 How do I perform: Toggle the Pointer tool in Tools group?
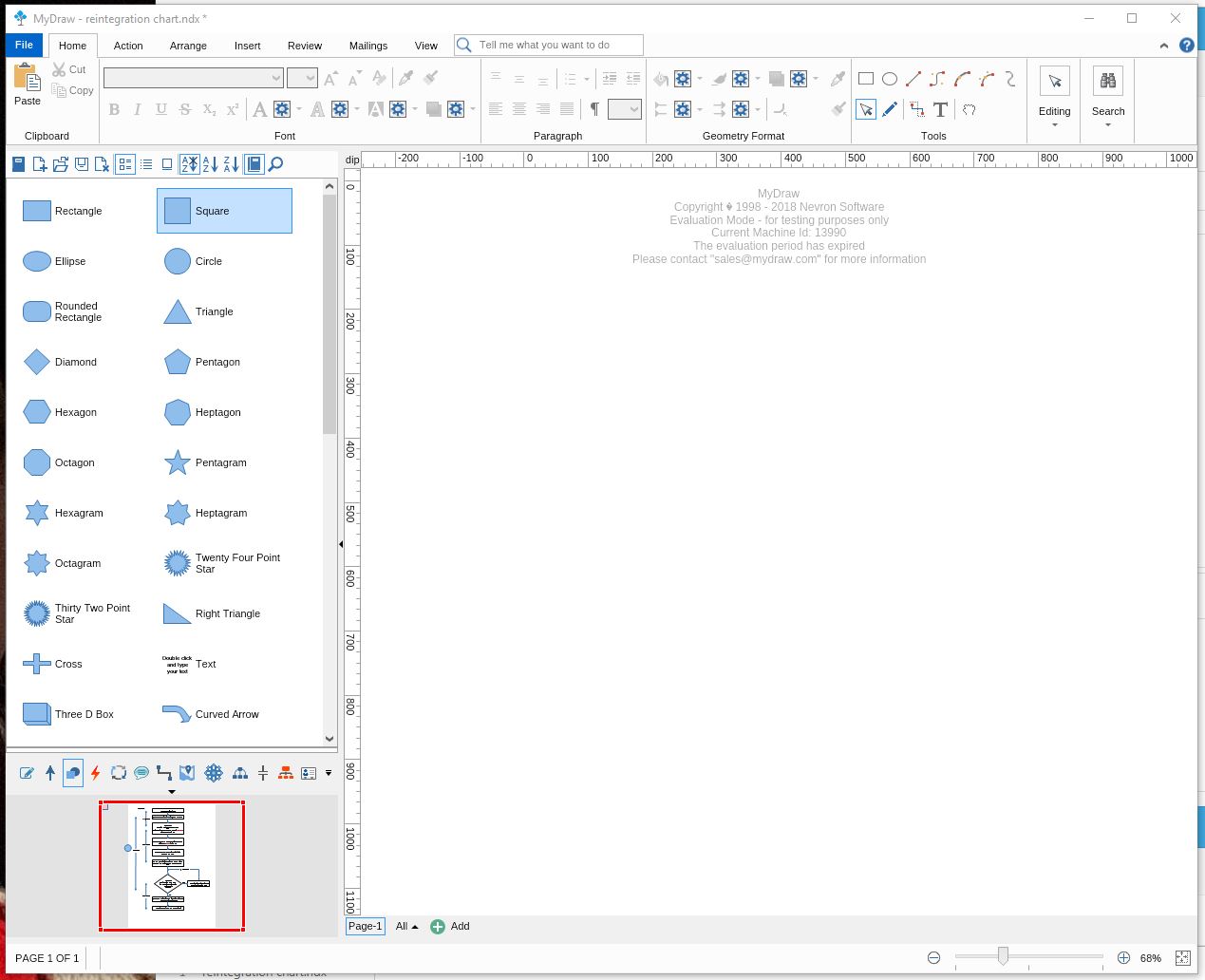(866, 110)
